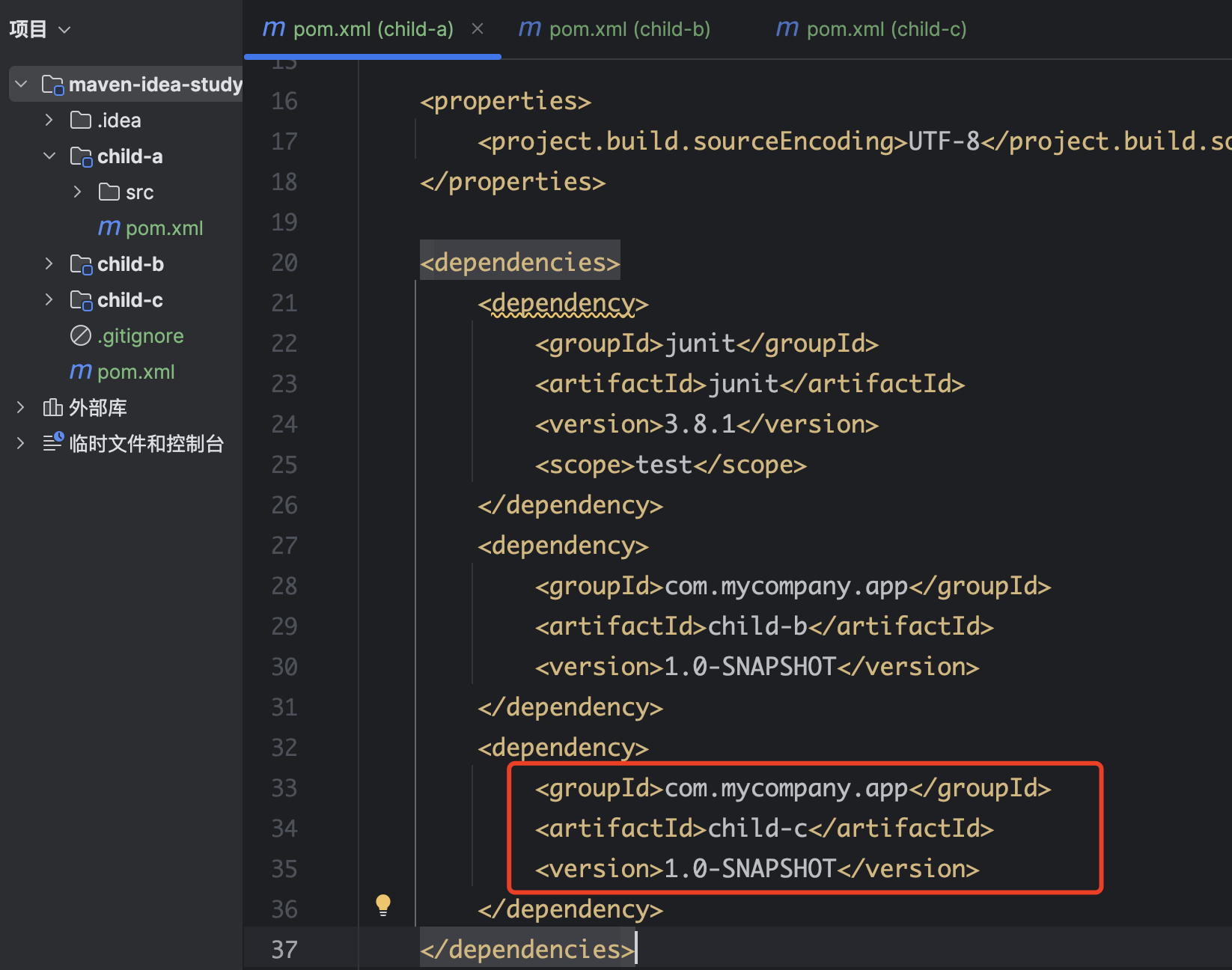This screenshot has width=1232, height=970.
Task: Expand the child-b module node
Action: (x=49, y=264)
